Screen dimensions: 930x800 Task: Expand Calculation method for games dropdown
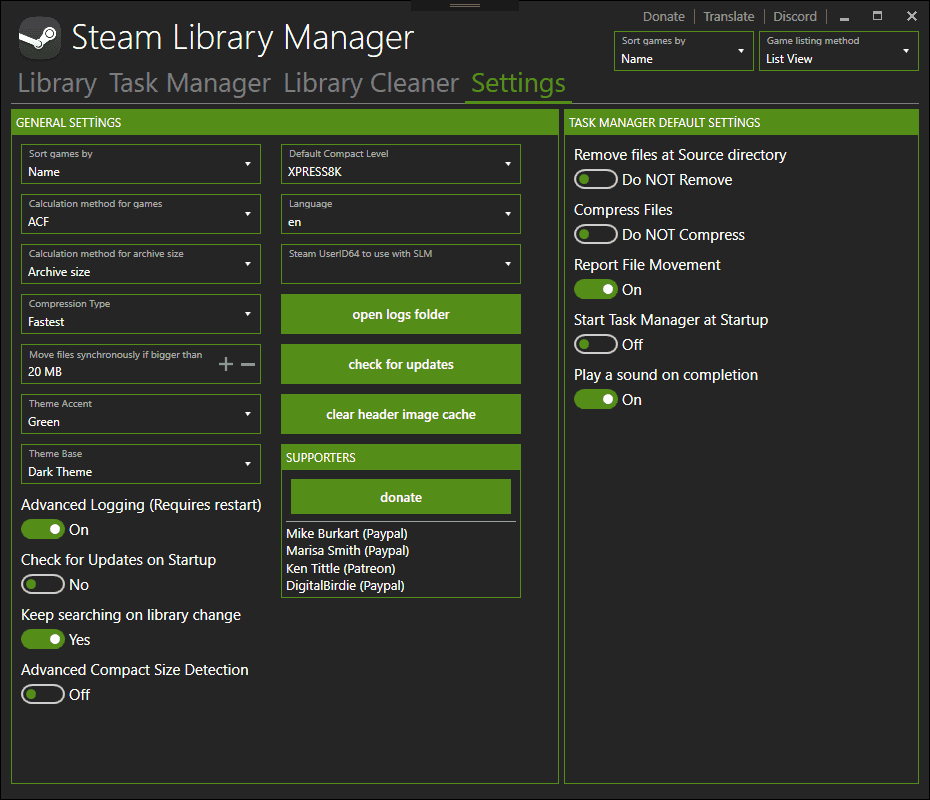point(141,213)
